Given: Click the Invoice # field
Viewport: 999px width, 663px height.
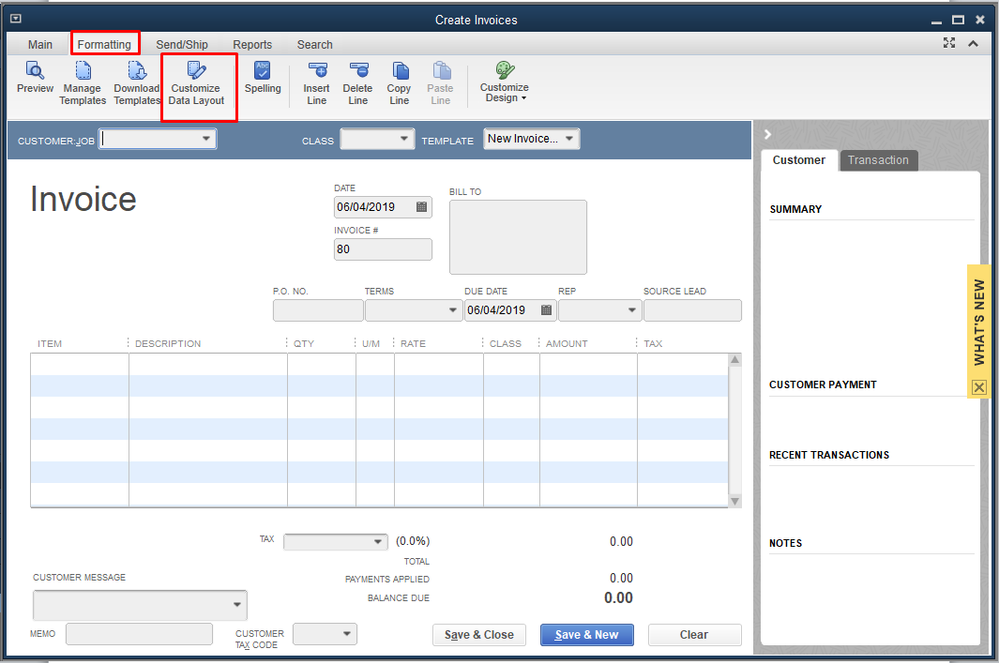Looking at the screenshot, I should coord(383,249).
